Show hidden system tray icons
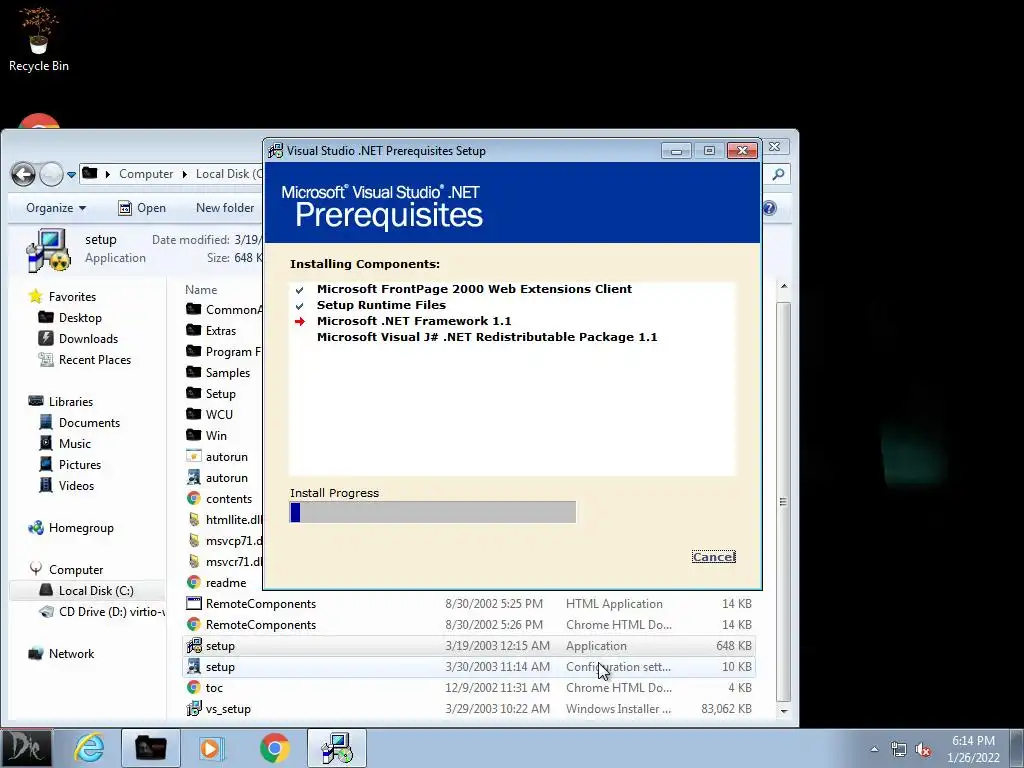Viewport: 1024px width, 768px height. tap(874, 749)
